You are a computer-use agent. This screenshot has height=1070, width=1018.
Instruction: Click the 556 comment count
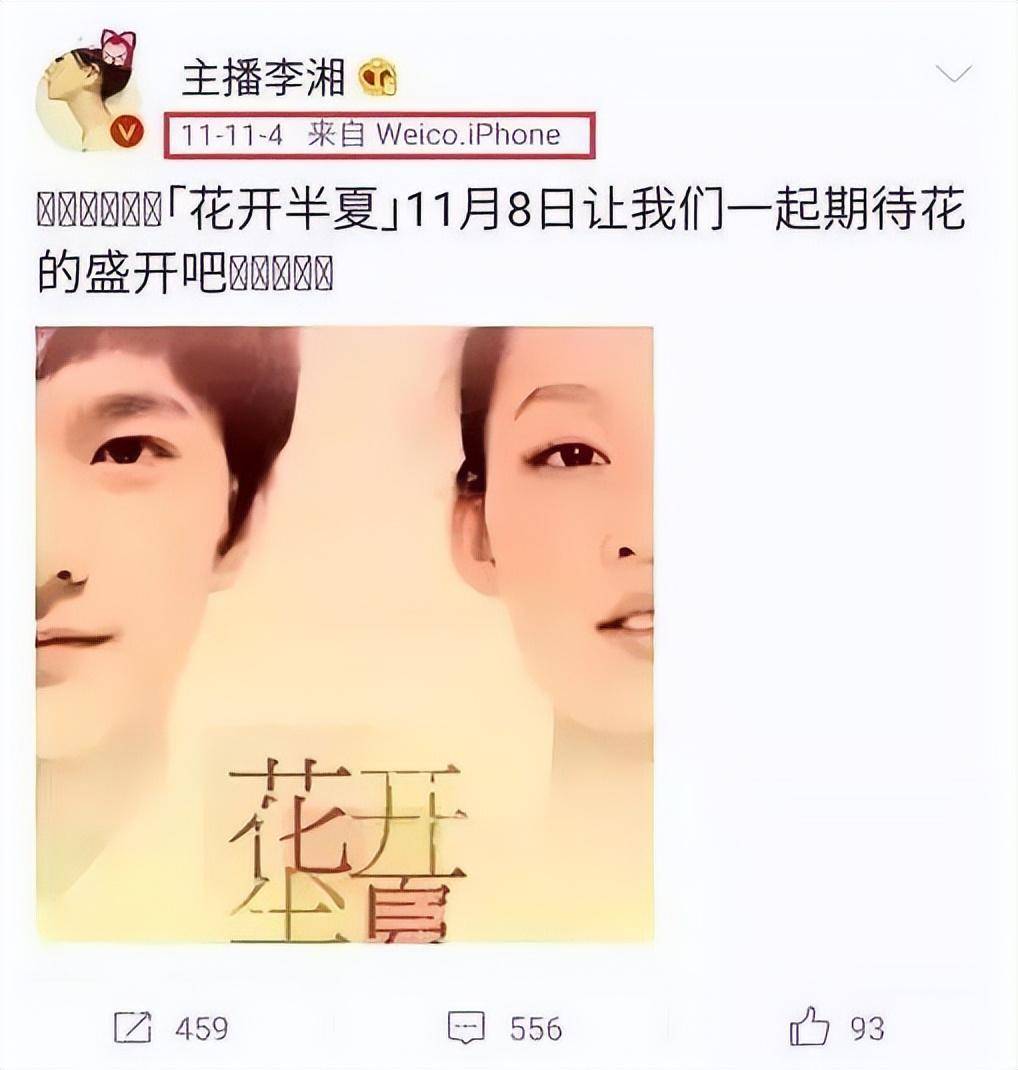point(536,1028)
